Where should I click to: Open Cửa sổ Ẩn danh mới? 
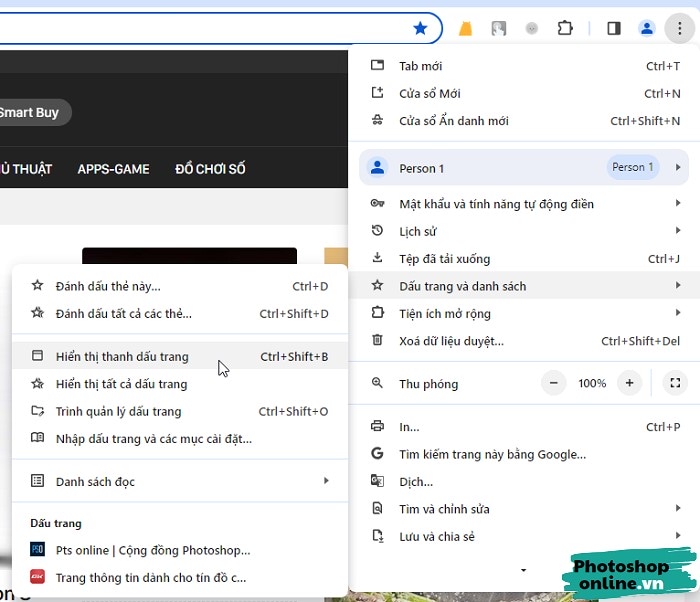524,121
